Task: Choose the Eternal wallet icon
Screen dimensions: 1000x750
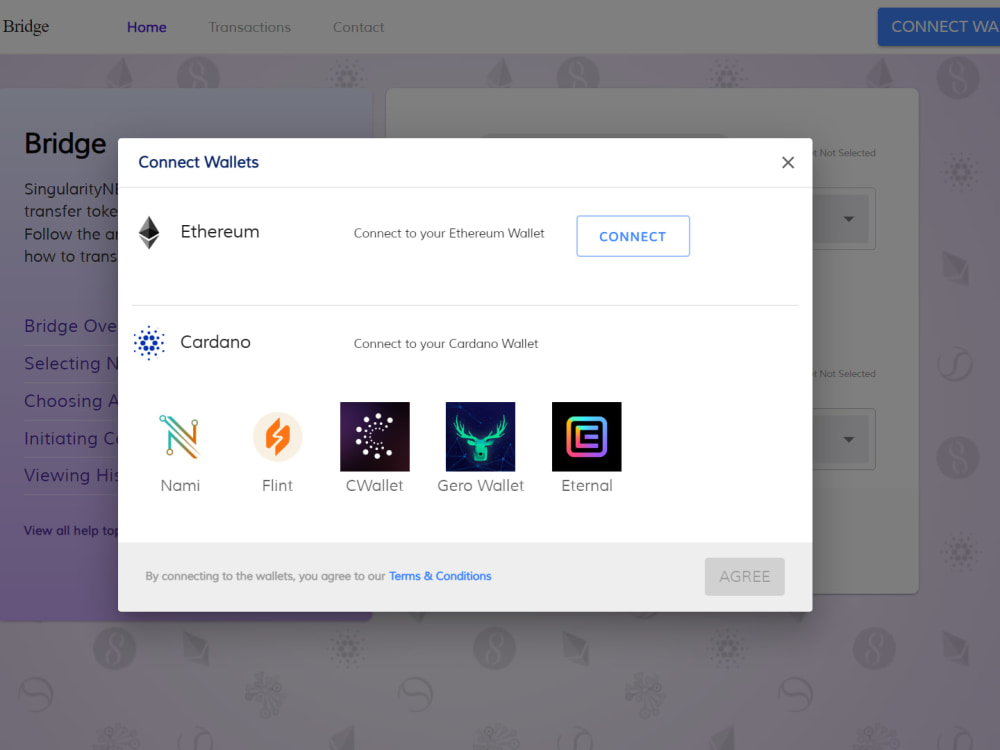Action: [587, 436]
